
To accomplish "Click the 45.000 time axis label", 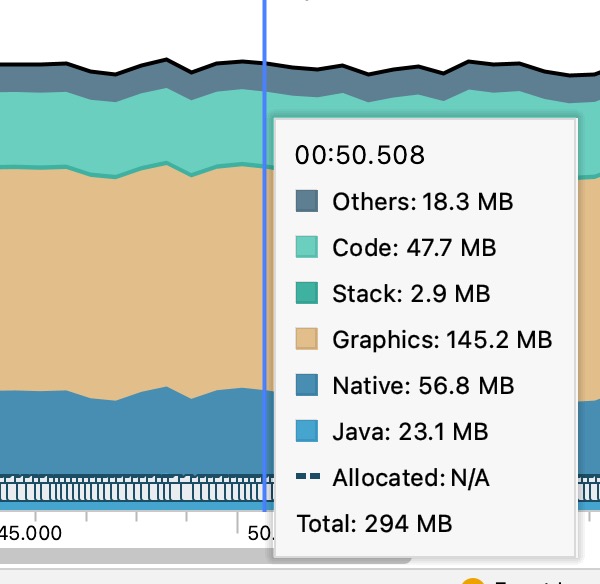I will point(30,533).
